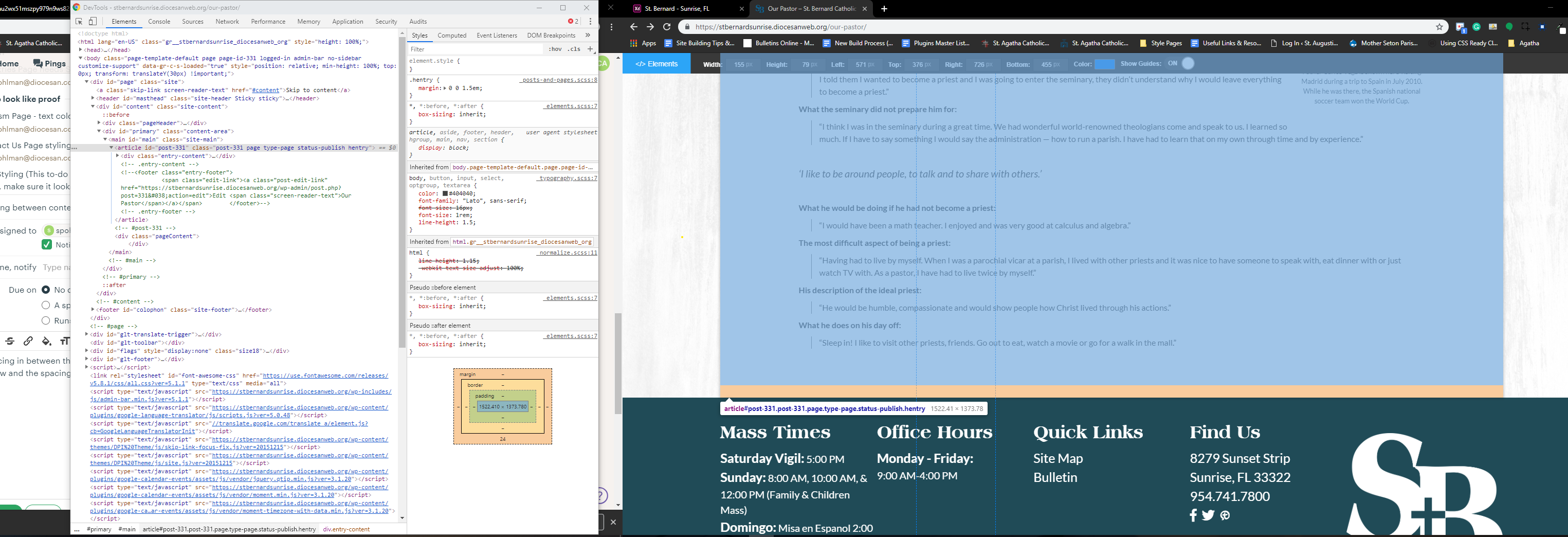Click the Facebook icon under Find Us
Screen dimensions: 1568x537
click(x=1193, y=515)
